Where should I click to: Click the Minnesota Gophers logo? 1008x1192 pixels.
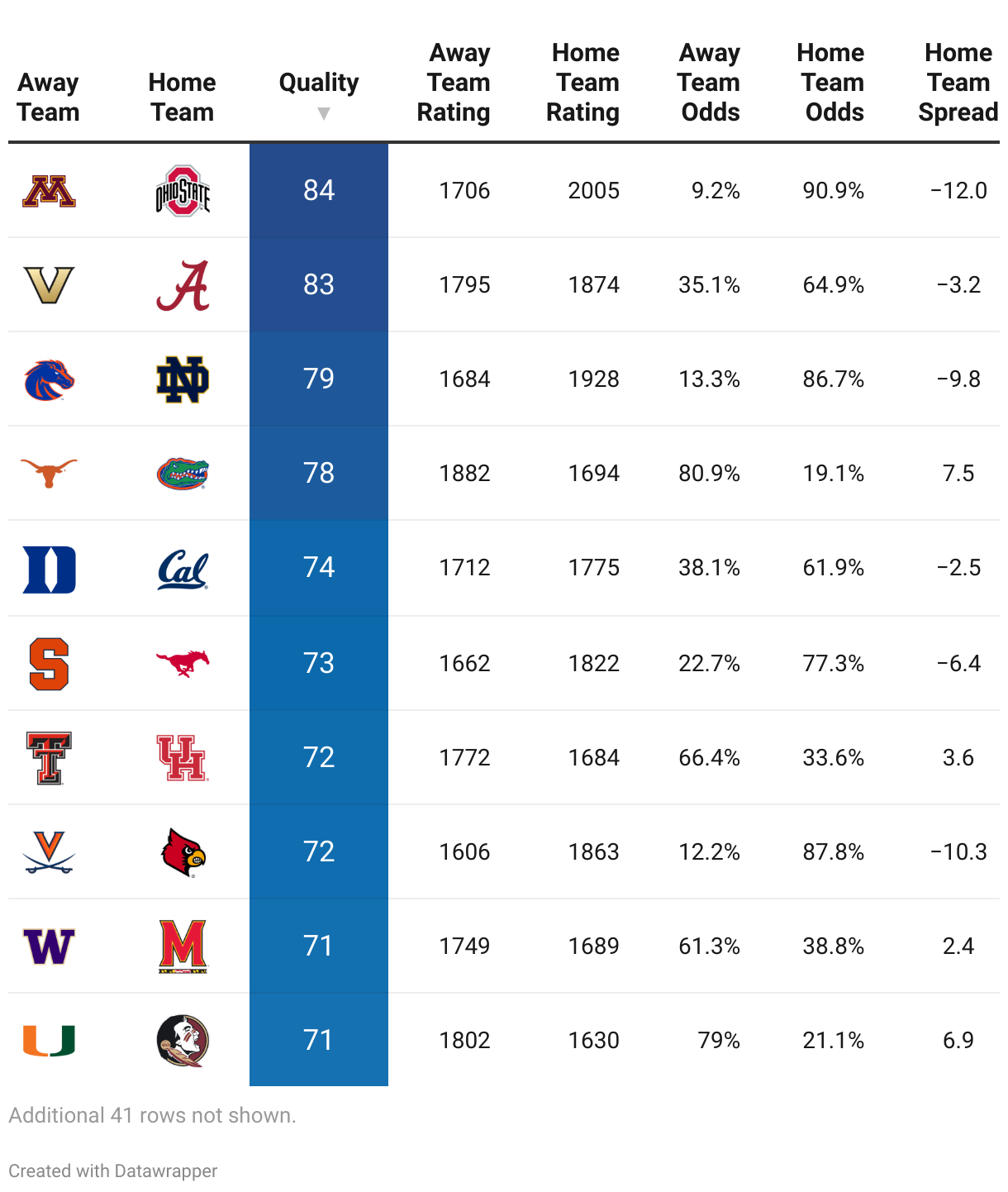[49, 191]
